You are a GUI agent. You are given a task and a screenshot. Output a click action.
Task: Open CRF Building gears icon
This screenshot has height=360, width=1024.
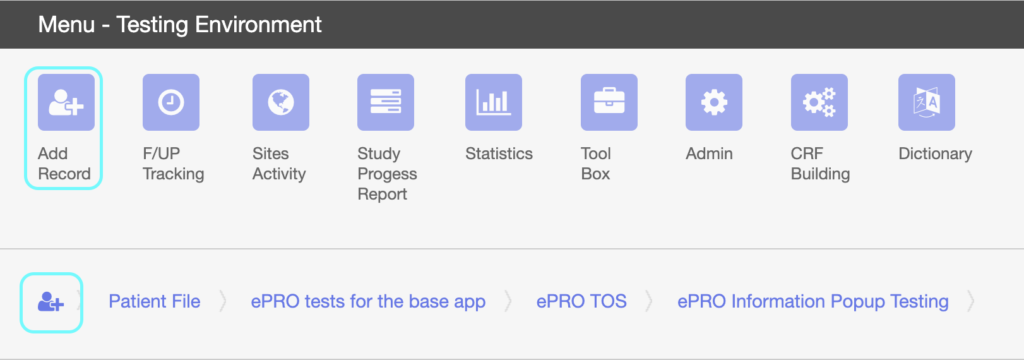click(820, 102)
